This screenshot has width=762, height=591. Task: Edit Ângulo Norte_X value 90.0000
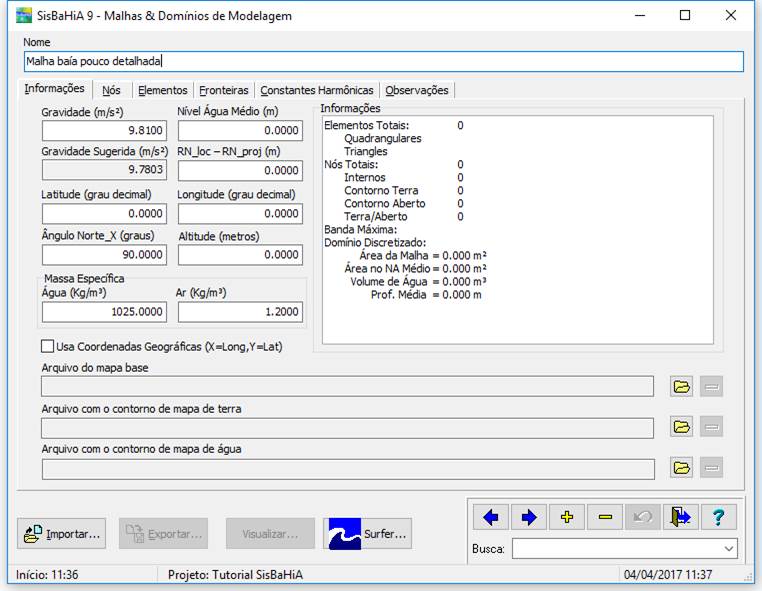coord(104,255)
